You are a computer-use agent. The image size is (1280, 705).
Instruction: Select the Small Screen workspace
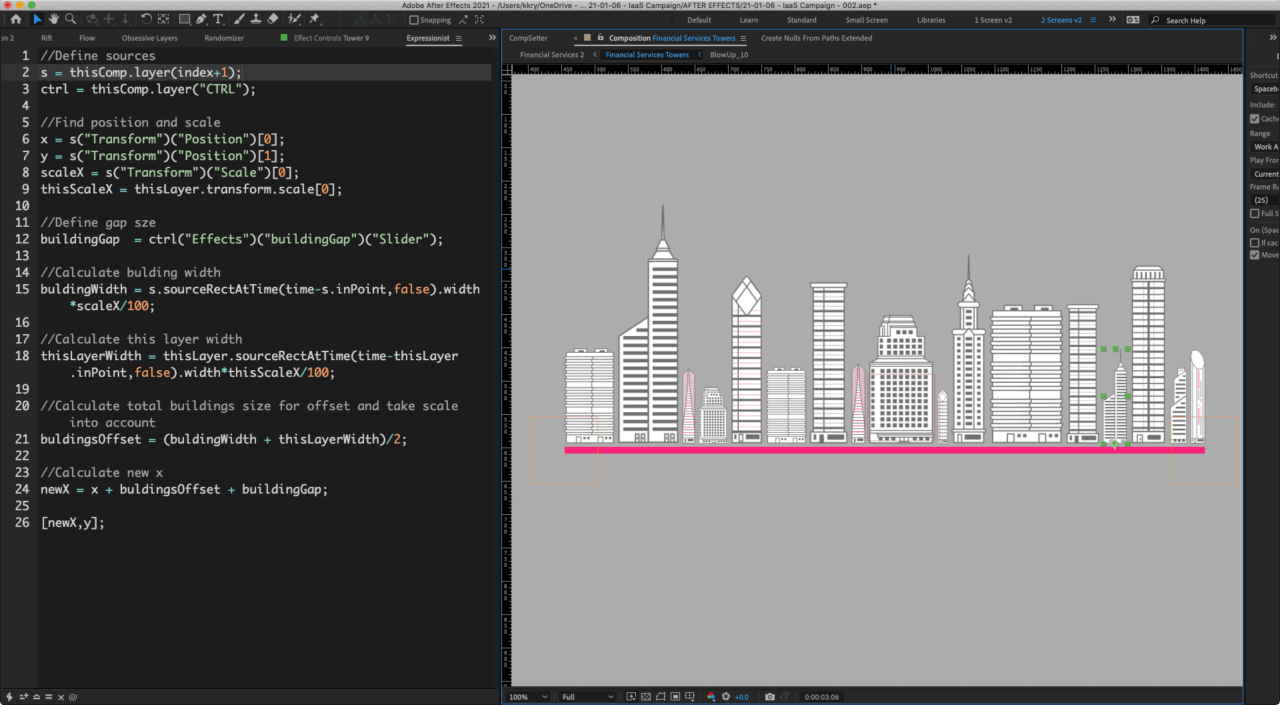point(866,20)
